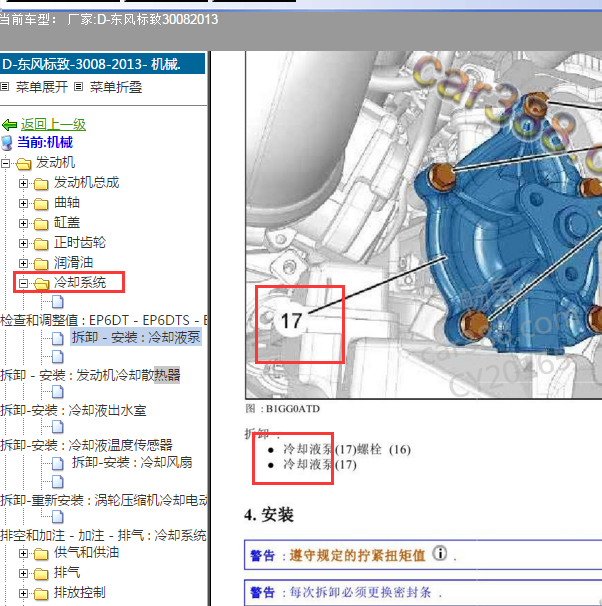Image resolution: width=602 pixels, height=606 pixels.
Task: Click the 冷却系统 open folder icon
Action: [41, 284]
